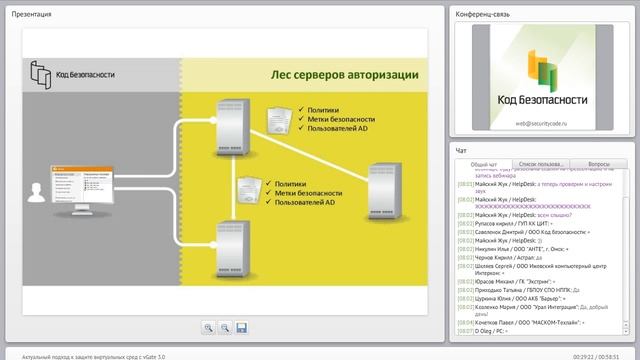Click the 00:29:22 / 00:58:51 playback time

pyautogui.click(x=596, y=357)
